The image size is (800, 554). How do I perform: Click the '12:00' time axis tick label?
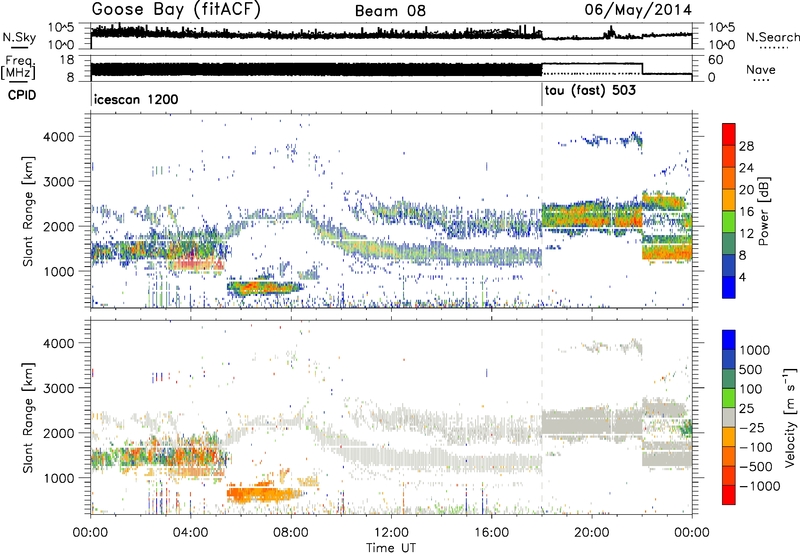click(x=391, y=532)
